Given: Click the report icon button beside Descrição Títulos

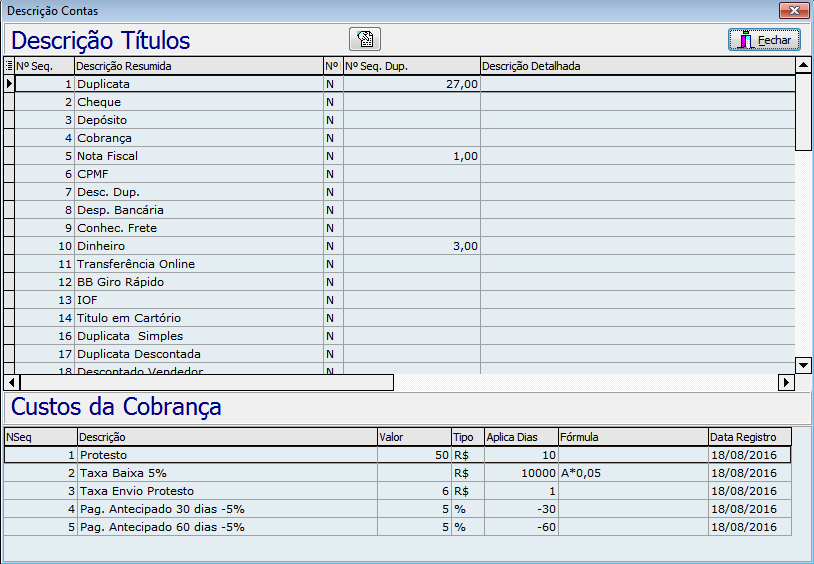Looking at the screenshot, I should 365,39.
